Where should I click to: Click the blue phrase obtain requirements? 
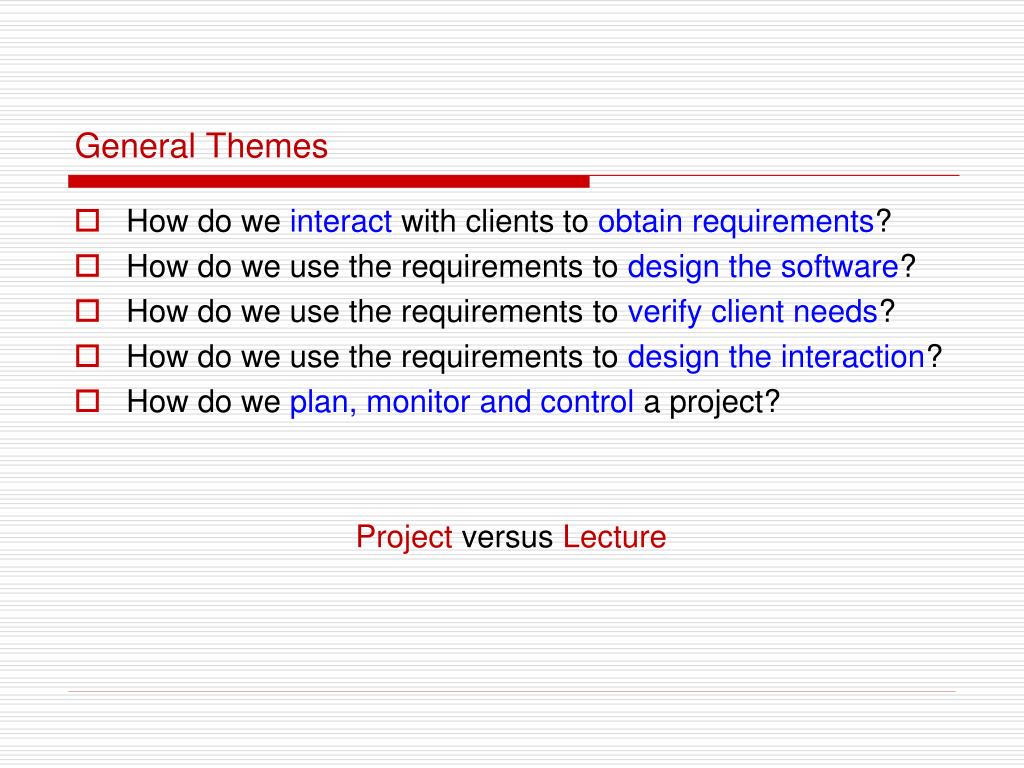(x=736, y=221)
